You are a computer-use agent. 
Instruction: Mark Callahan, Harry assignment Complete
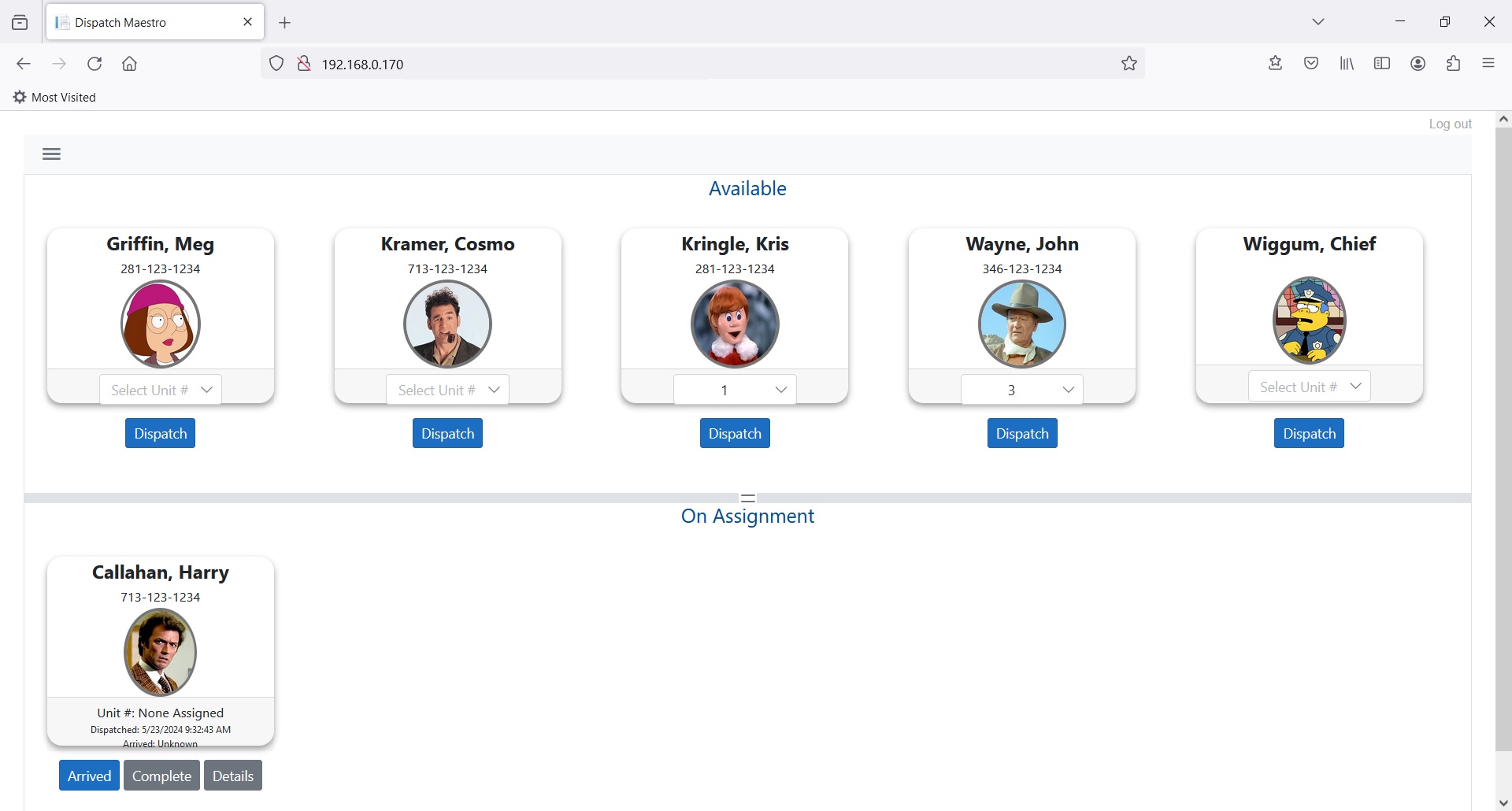pyautogui.click(x=161, y=776)
